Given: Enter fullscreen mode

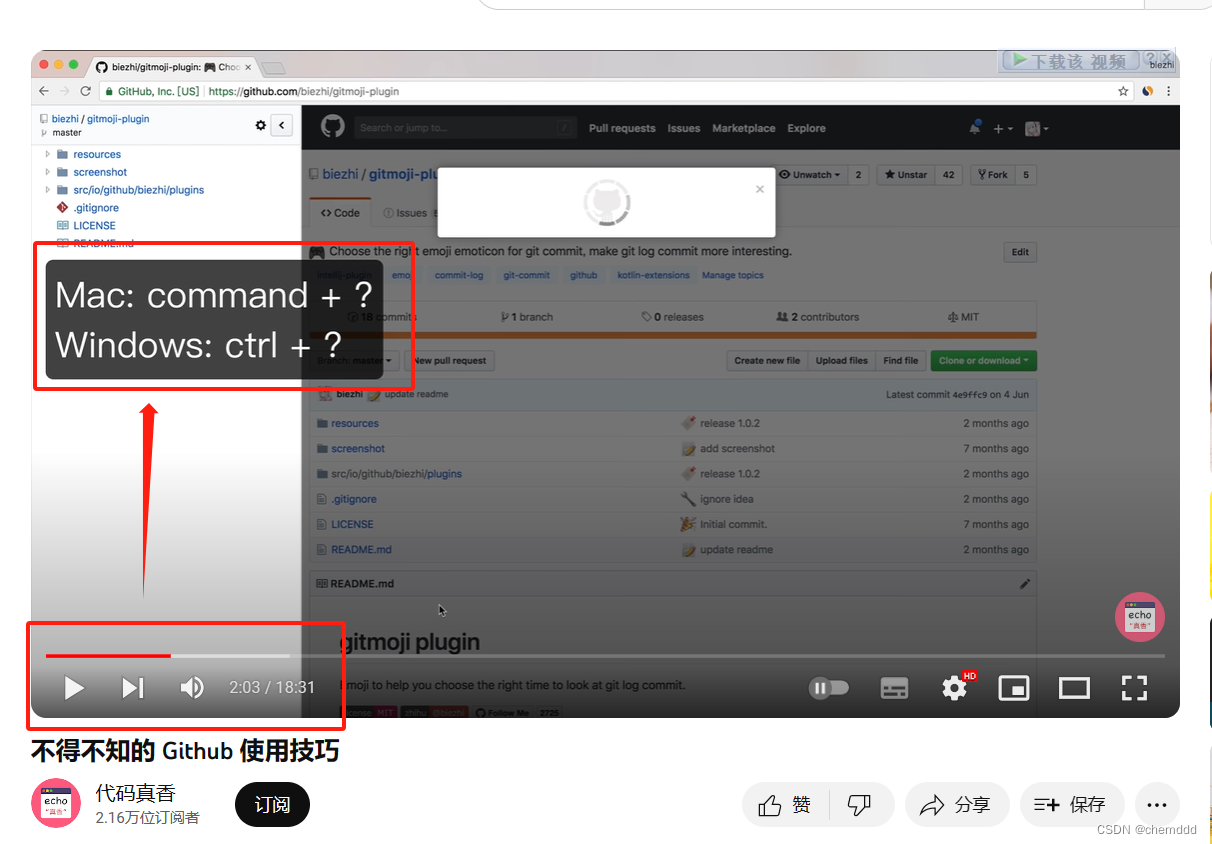Looking at the screenshot, I should coord(1134,688).
